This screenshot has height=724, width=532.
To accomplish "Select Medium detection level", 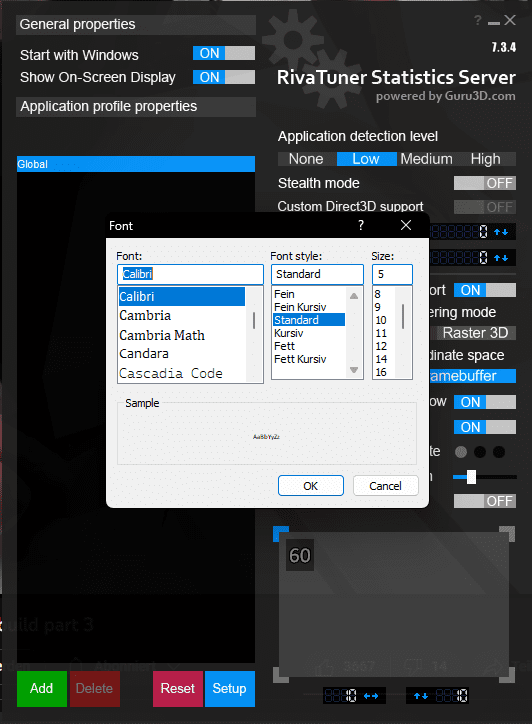I will [x=426, y=159].
